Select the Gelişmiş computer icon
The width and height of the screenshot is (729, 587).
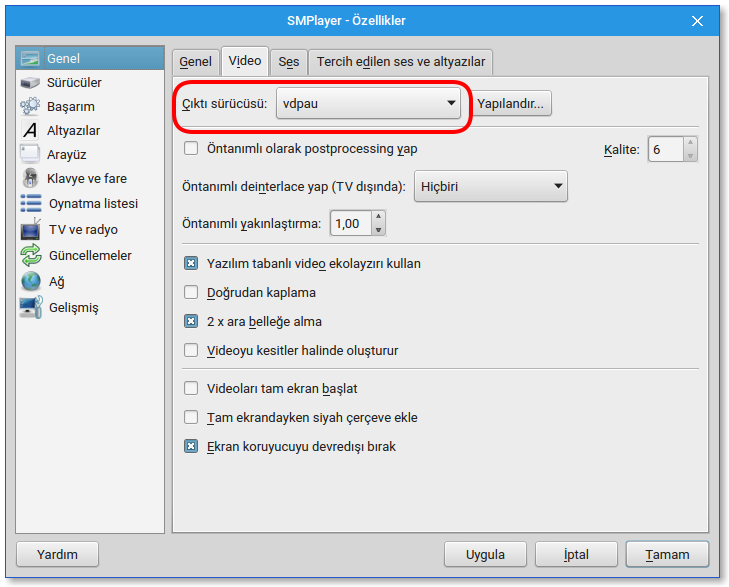tap(31, 307)
